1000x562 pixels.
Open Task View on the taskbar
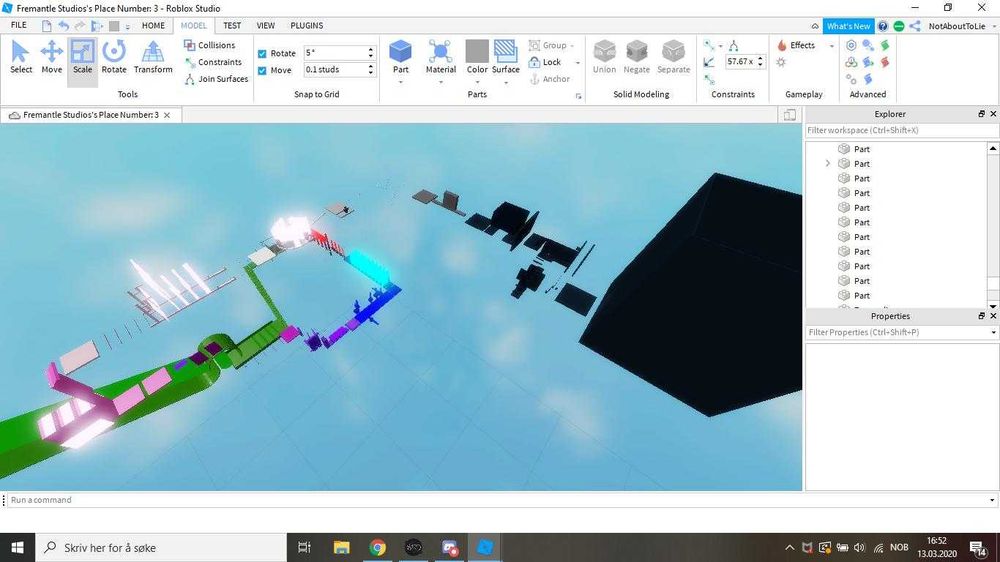[304, 547]
